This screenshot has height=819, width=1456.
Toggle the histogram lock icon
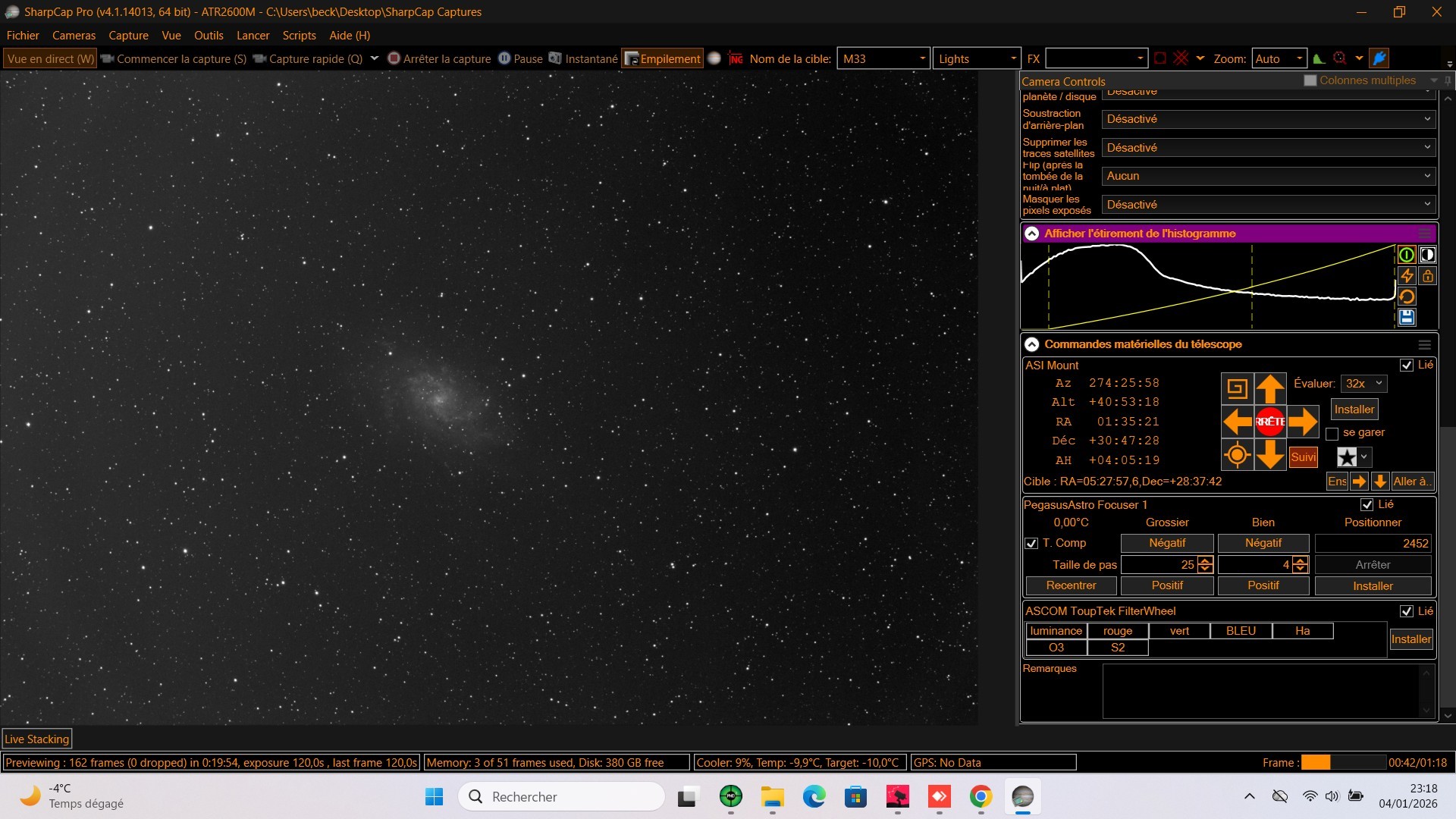pyautogui.click(x=1427, y=276)
